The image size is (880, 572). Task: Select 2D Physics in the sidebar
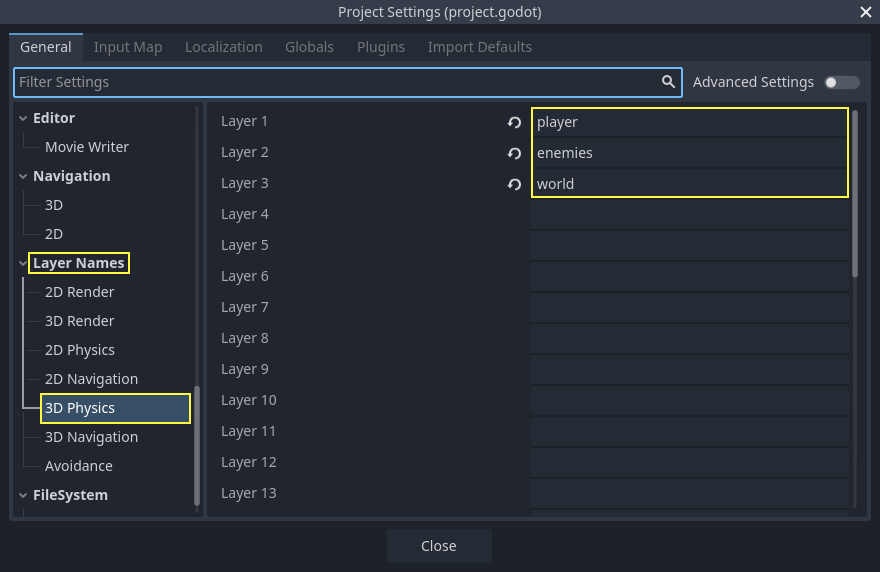pos(80,350)
